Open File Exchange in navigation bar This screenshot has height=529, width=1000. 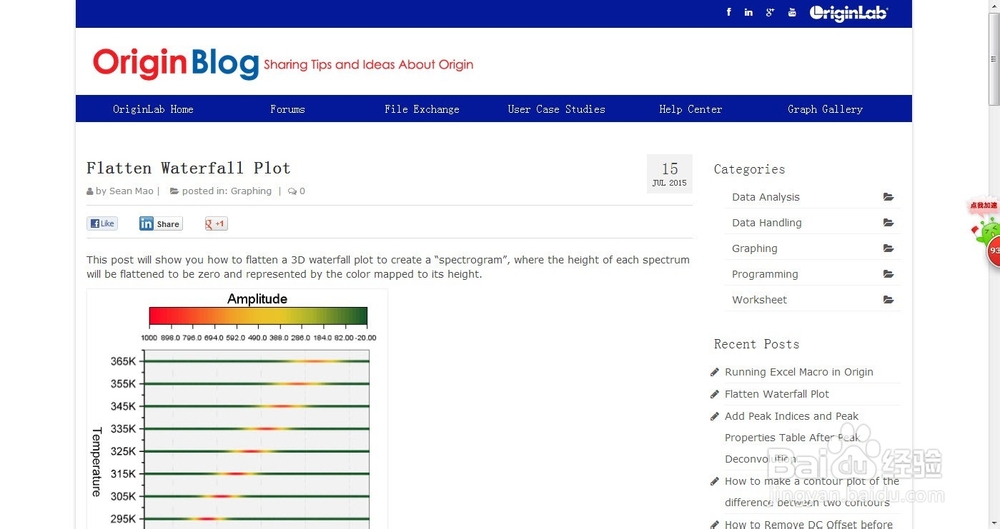[x=422, y=109]
